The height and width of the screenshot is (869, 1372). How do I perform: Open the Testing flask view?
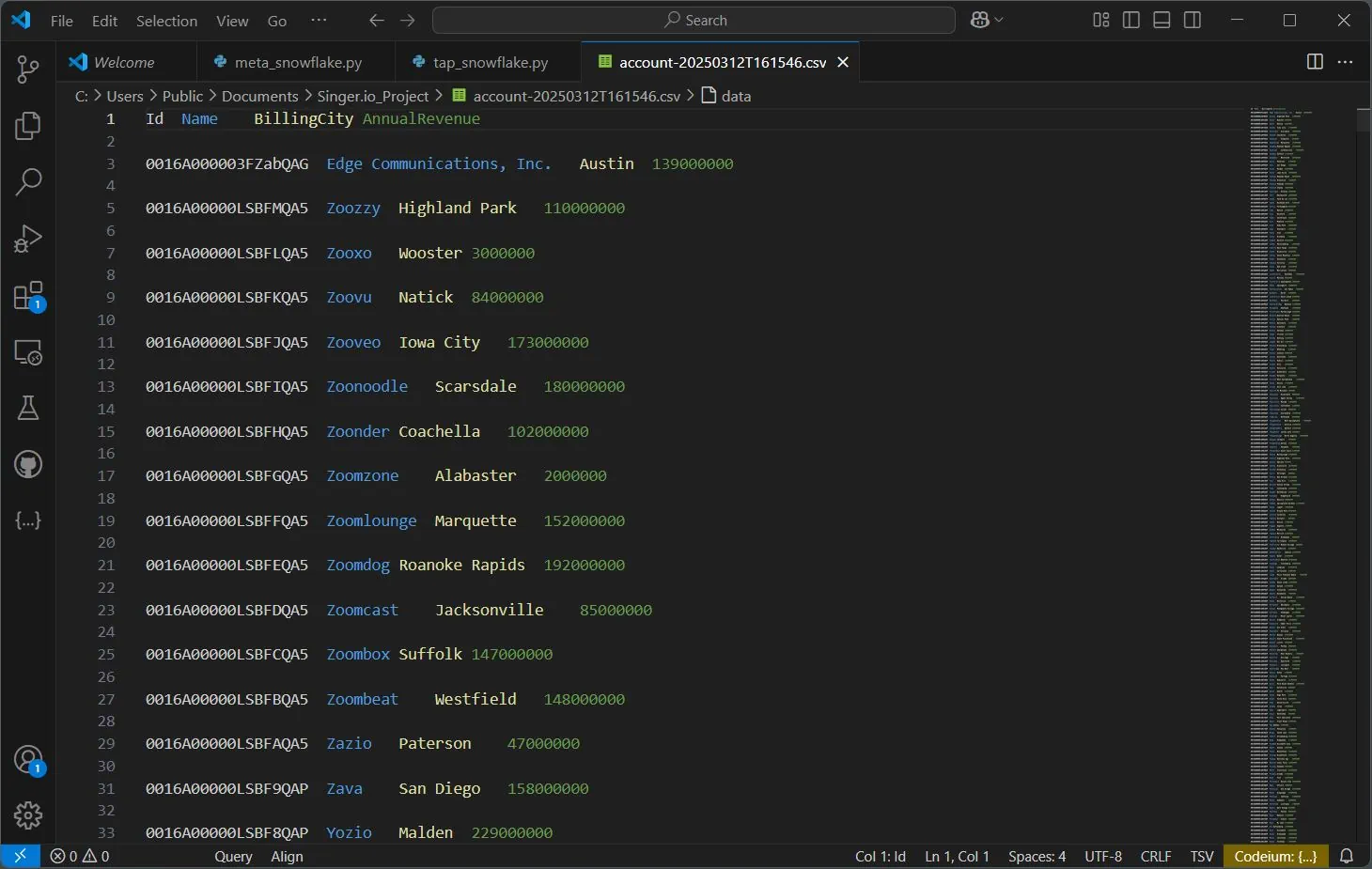click(28, 408)
